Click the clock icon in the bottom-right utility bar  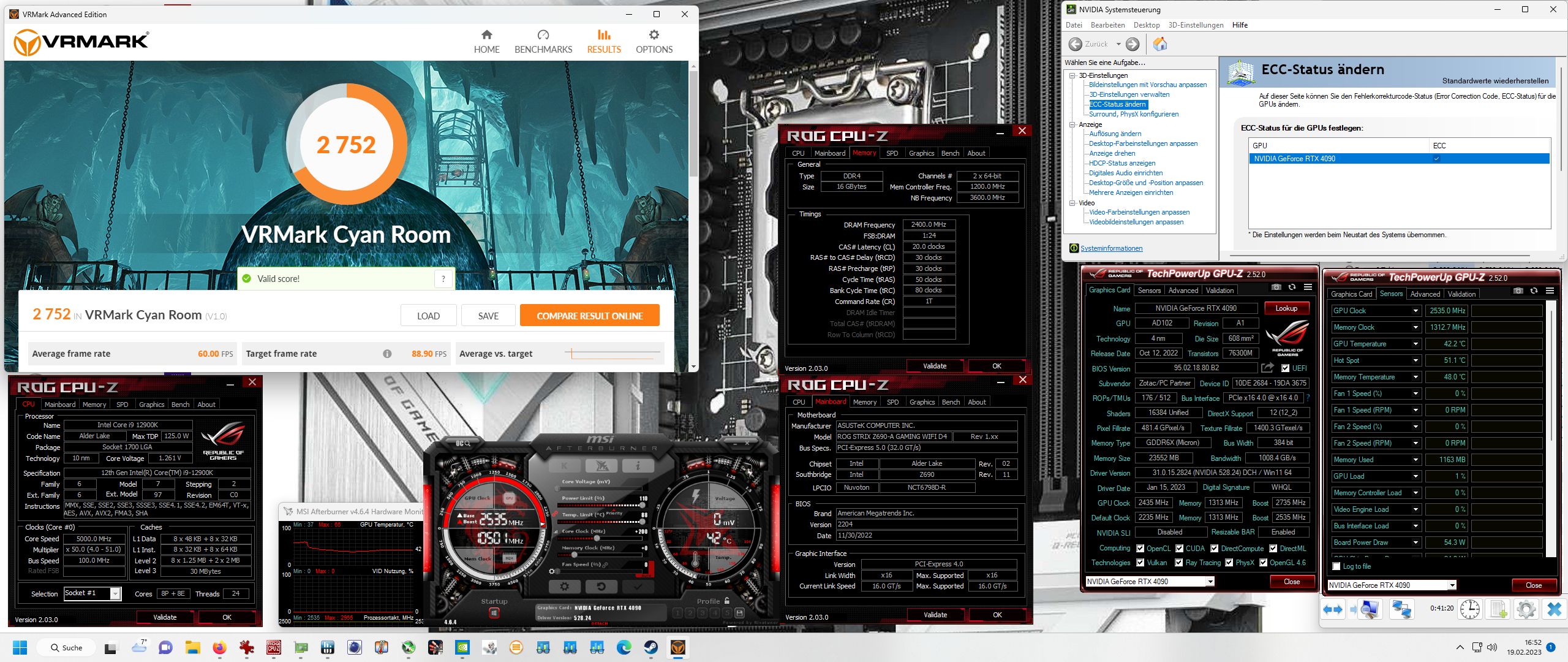pyautogui.click(x=1470, y=609)
